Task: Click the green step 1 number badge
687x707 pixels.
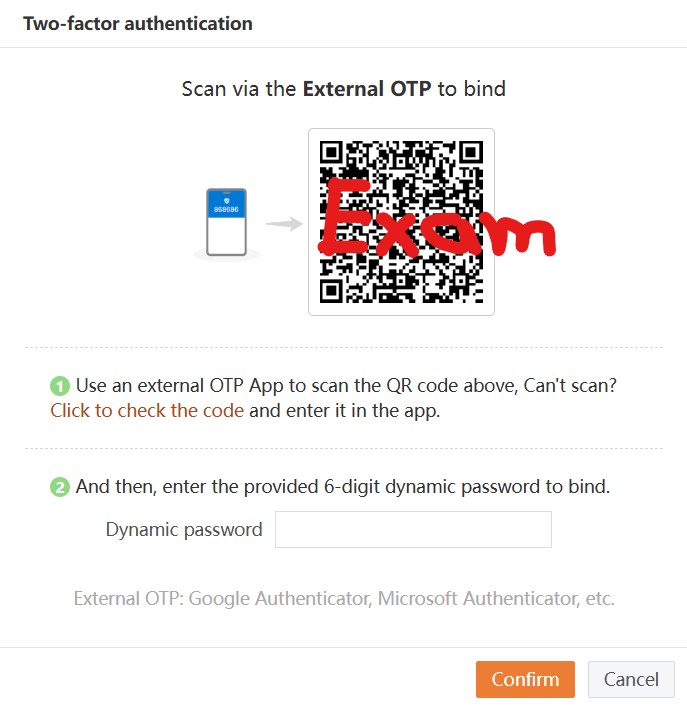Action: click(x=60, y=386)
